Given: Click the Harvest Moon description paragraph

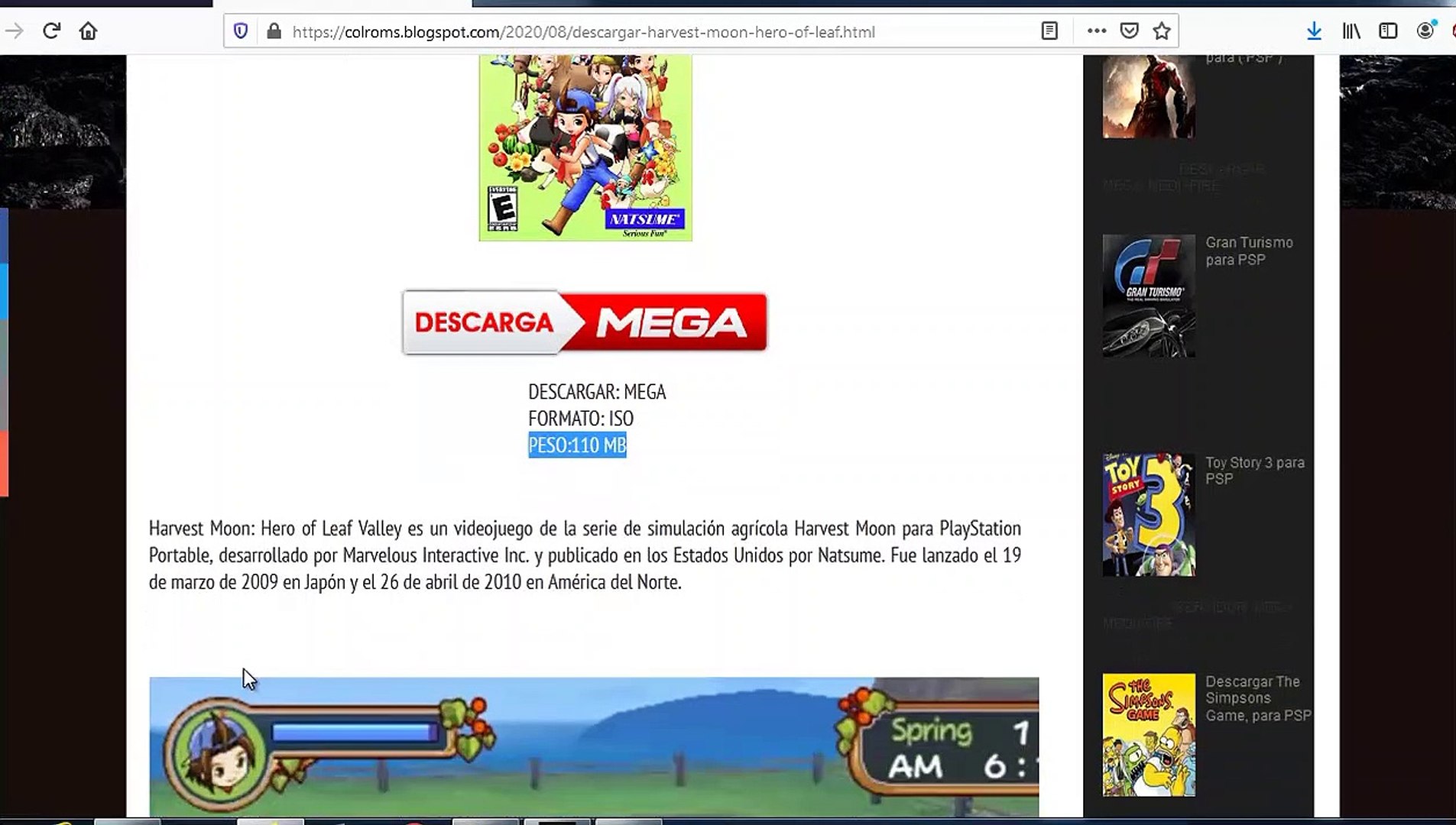Looking at the screenshot, I should tap(585, 555).
